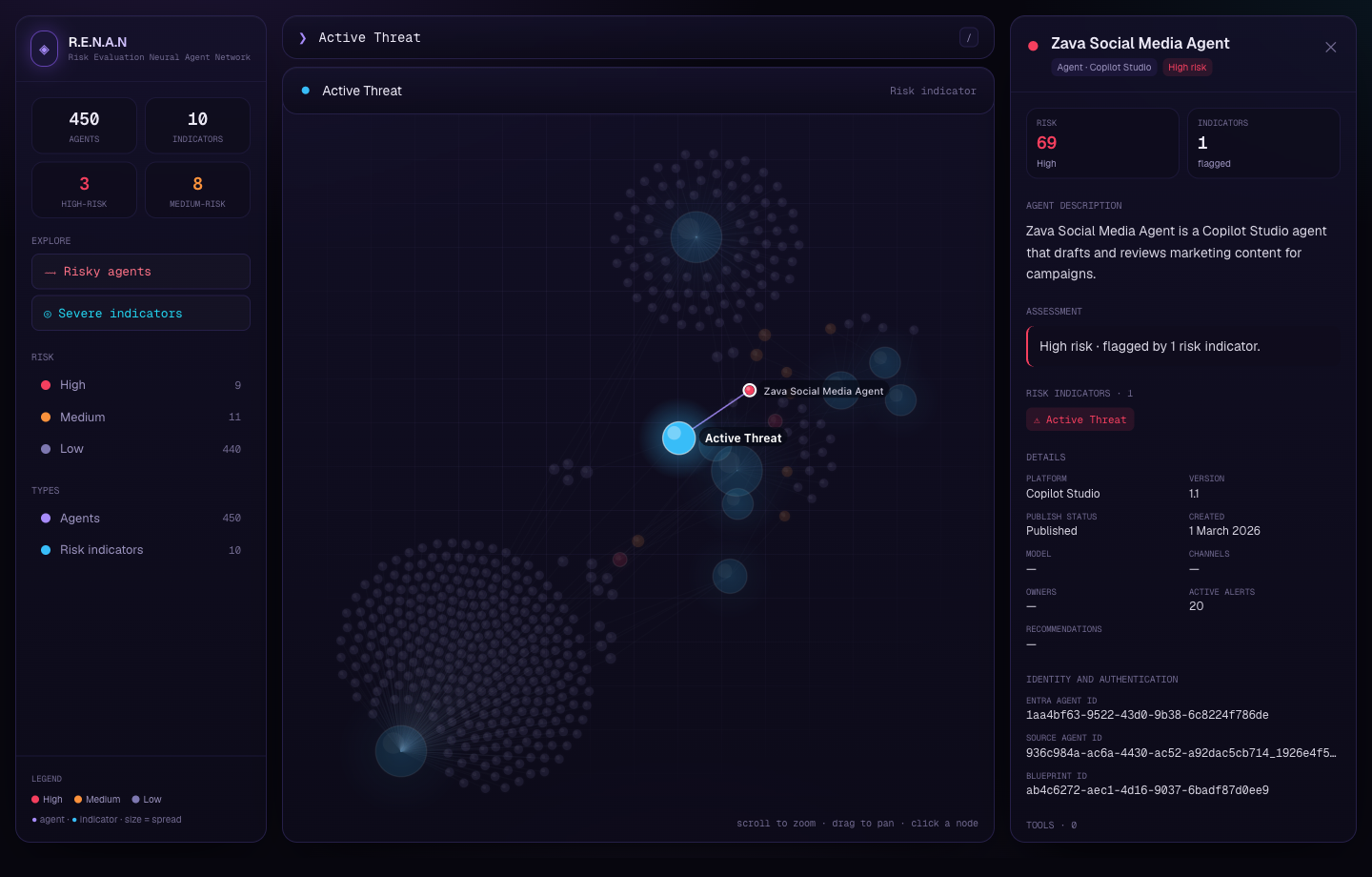
Task: Toggle the Risk indicators type filter
Action: tap(141, 550)
